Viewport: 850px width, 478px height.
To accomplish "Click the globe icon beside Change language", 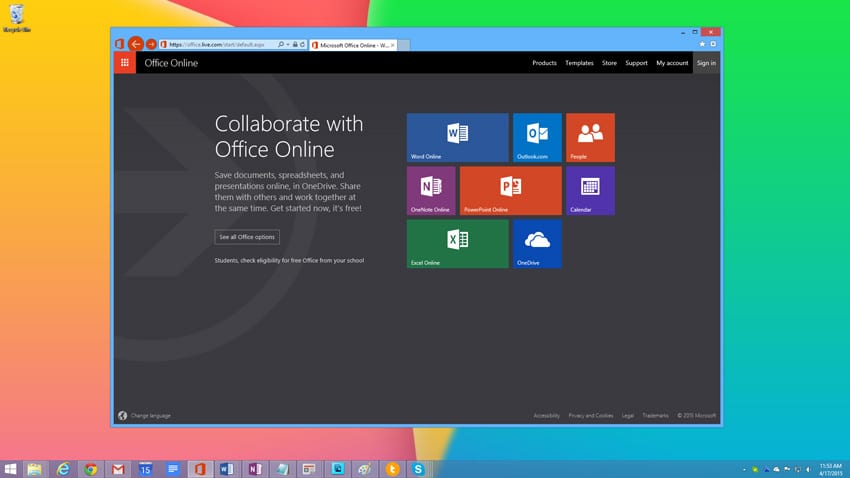I will pos(123,416).
